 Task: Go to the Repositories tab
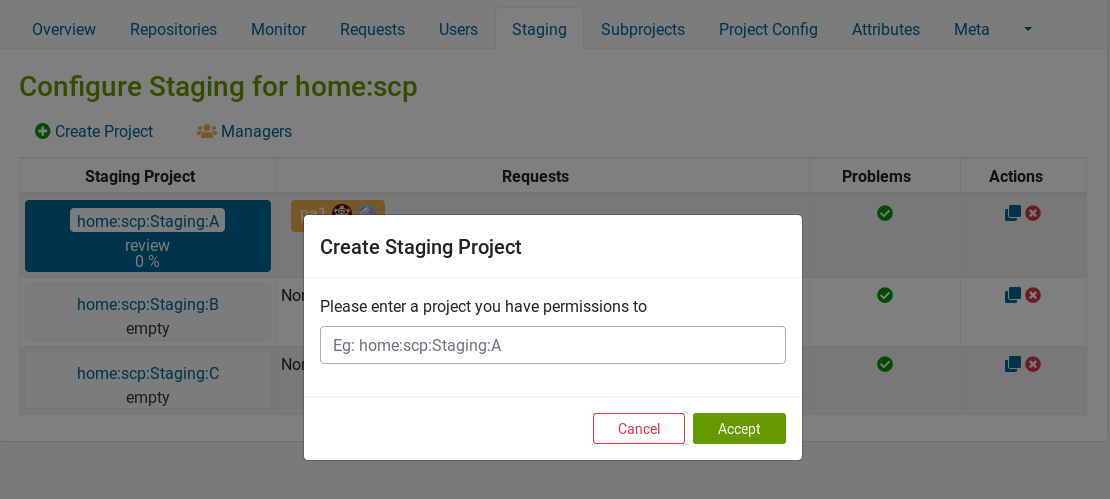coord(173,29)
